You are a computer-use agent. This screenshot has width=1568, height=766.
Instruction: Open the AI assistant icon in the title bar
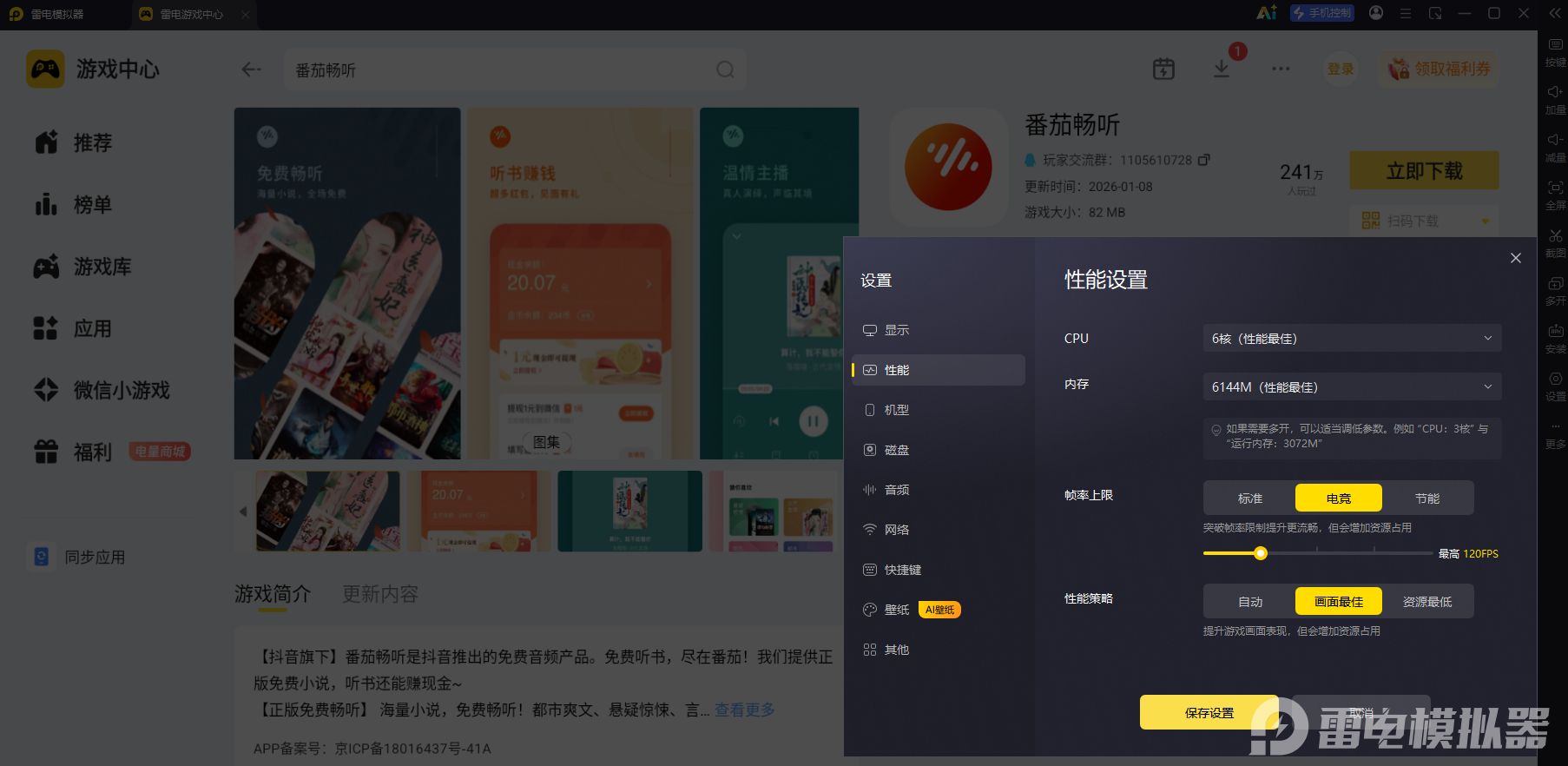point(1267,13)
